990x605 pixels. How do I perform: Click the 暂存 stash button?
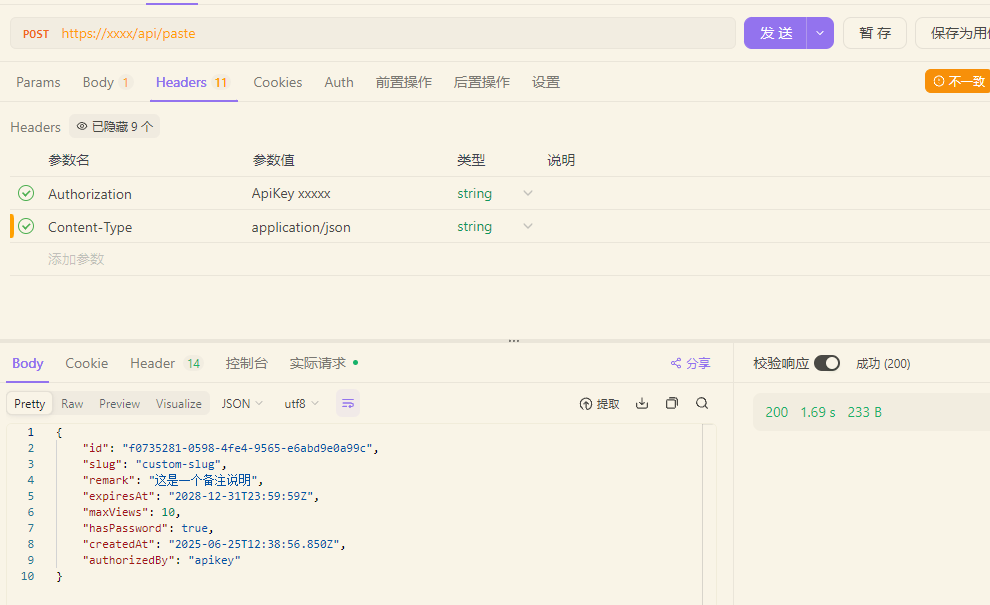coord(875,33)
